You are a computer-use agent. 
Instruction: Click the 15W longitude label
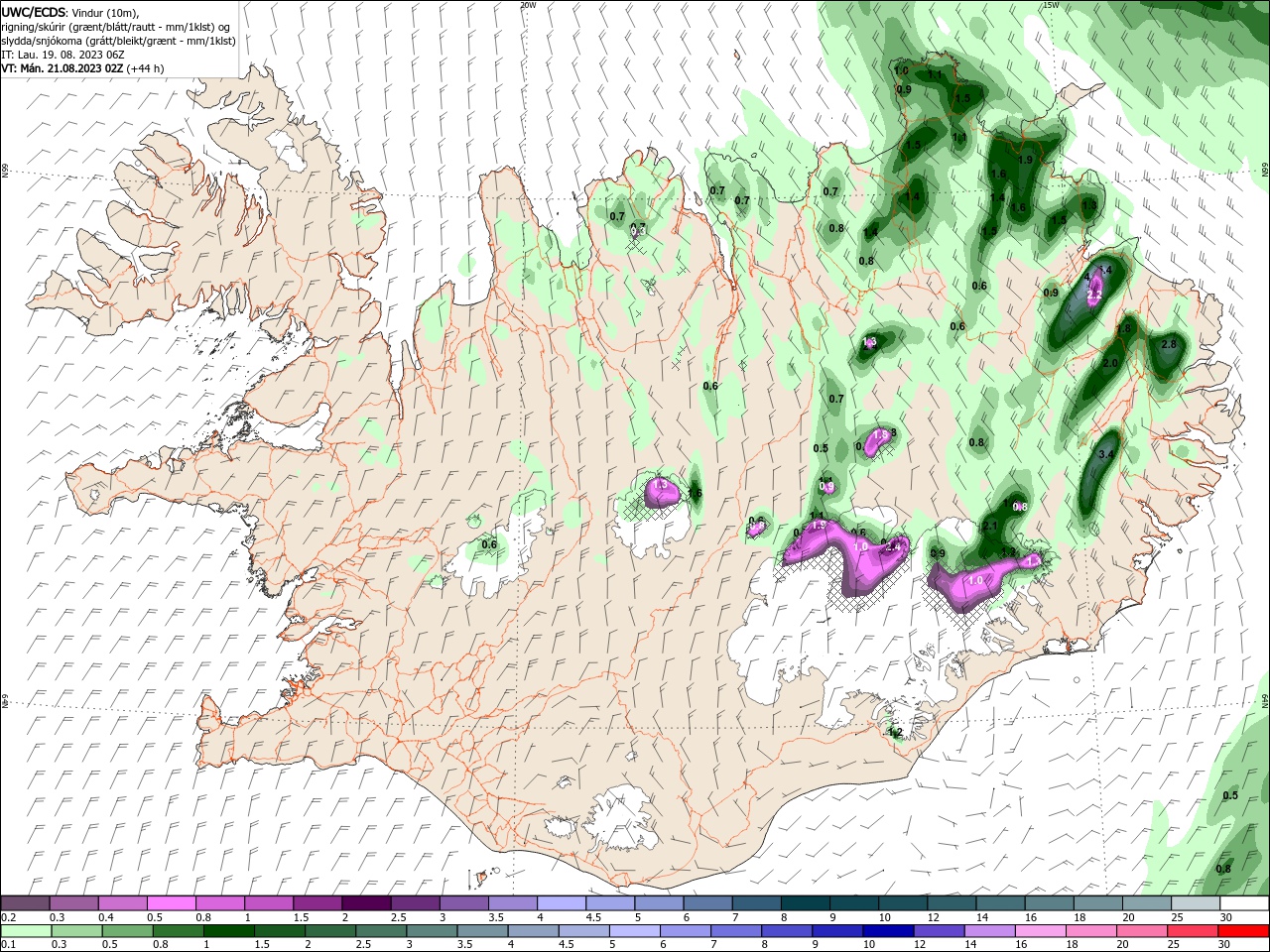[1052, 5]
